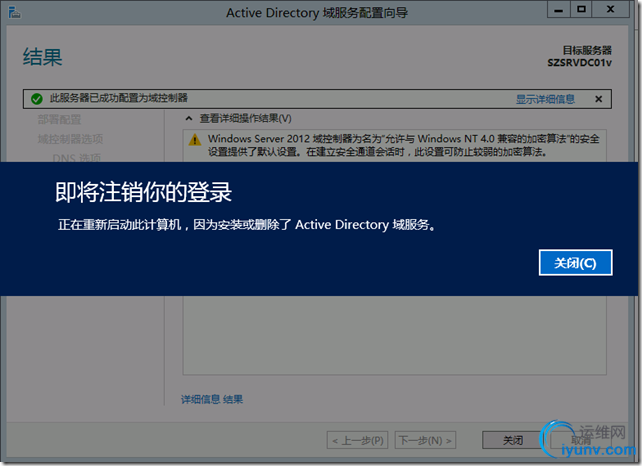Click the wizard application icon in title bar

14,13
